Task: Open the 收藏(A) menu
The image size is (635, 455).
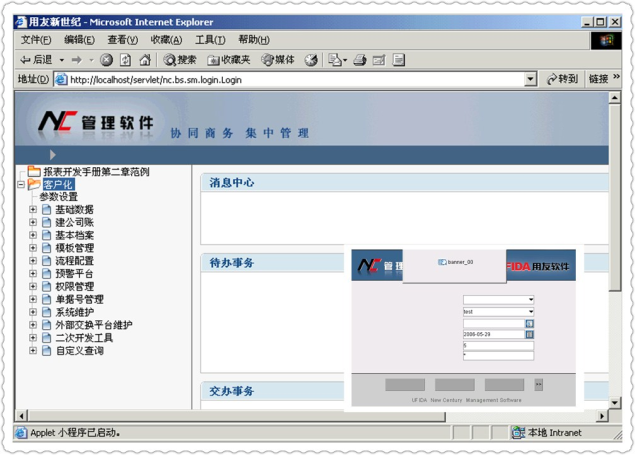Action: (x=166, y=40)
